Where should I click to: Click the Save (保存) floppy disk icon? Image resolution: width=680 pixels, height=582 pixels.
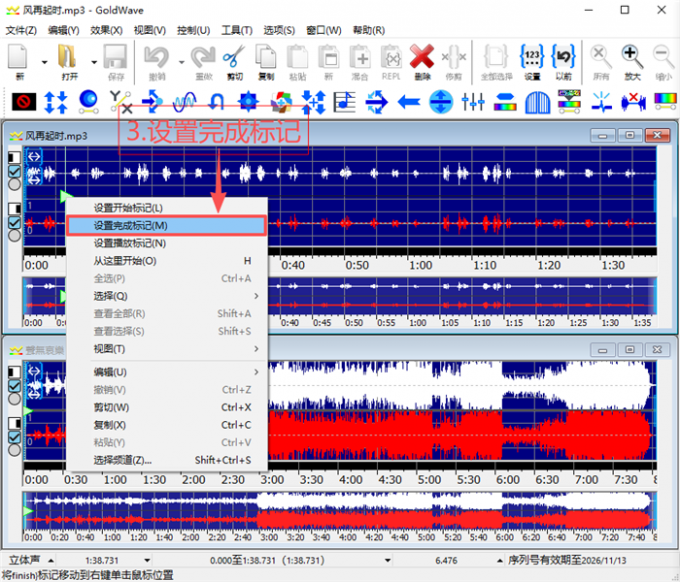114,58
